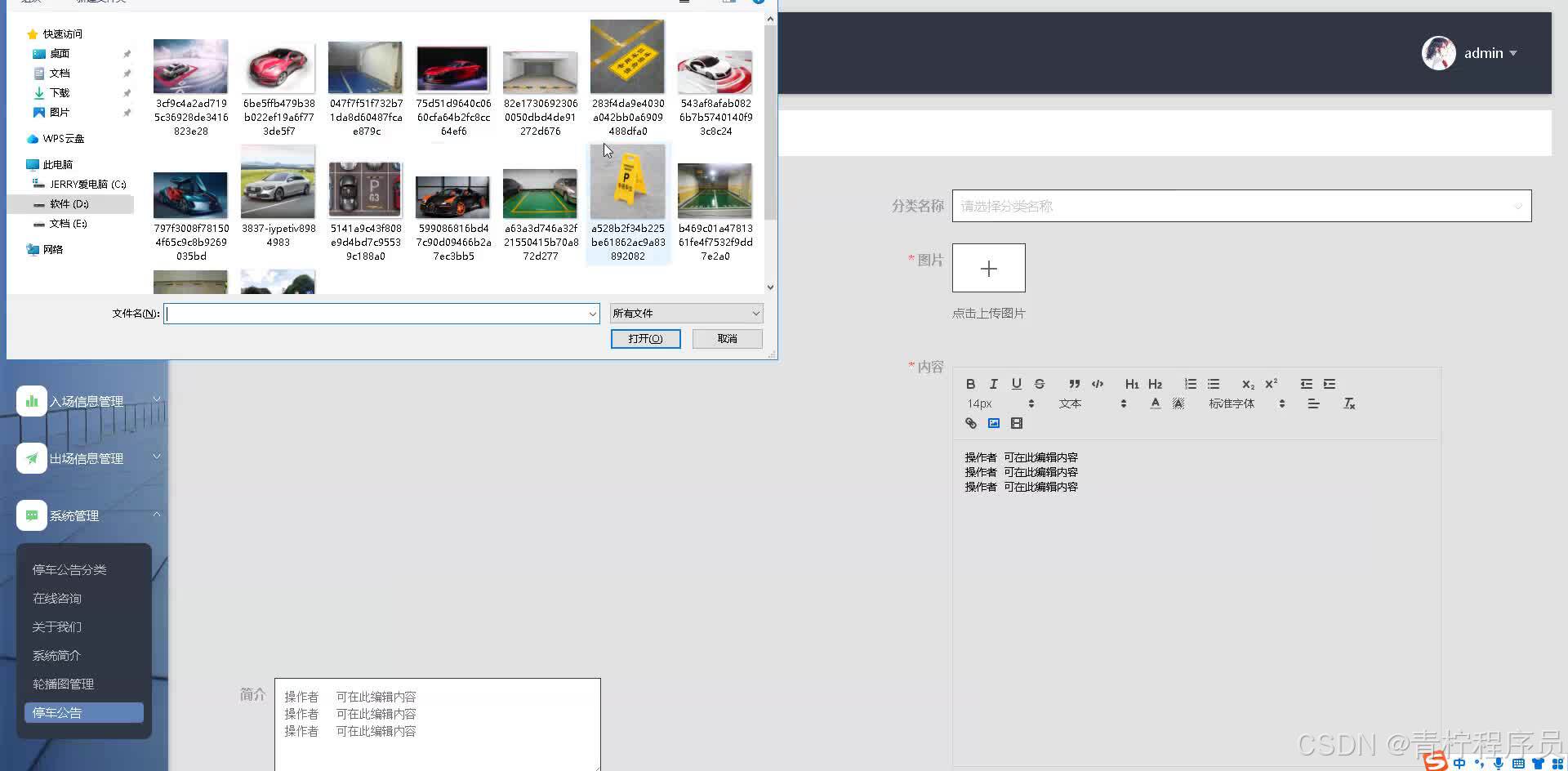Insert a code block via toolbar icon
Viewport: 1568px width, 771px height.
pyautogui.click(x=1098, y=384)
